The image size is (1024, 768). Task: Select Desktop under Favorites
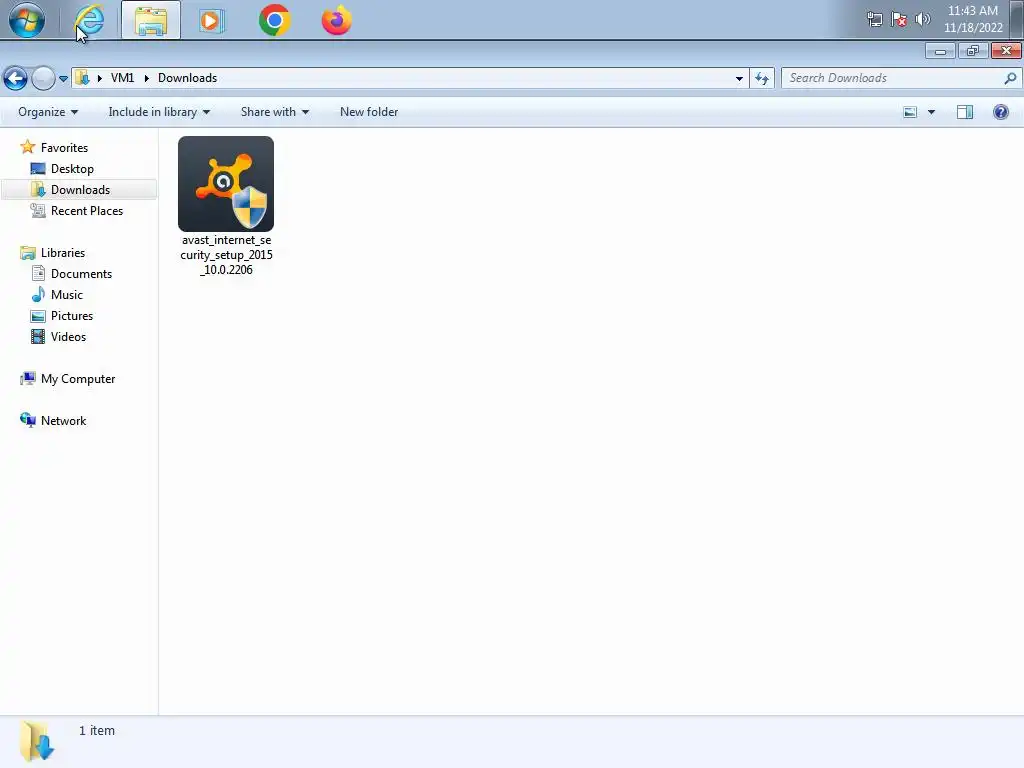click(x=72, y=168)
